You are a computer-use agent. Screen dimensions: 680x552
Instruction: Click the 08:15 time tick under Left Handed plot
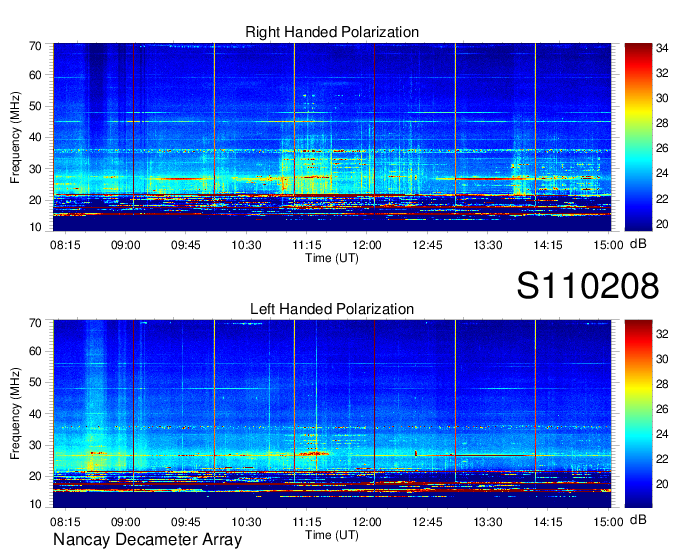(65, 522)
